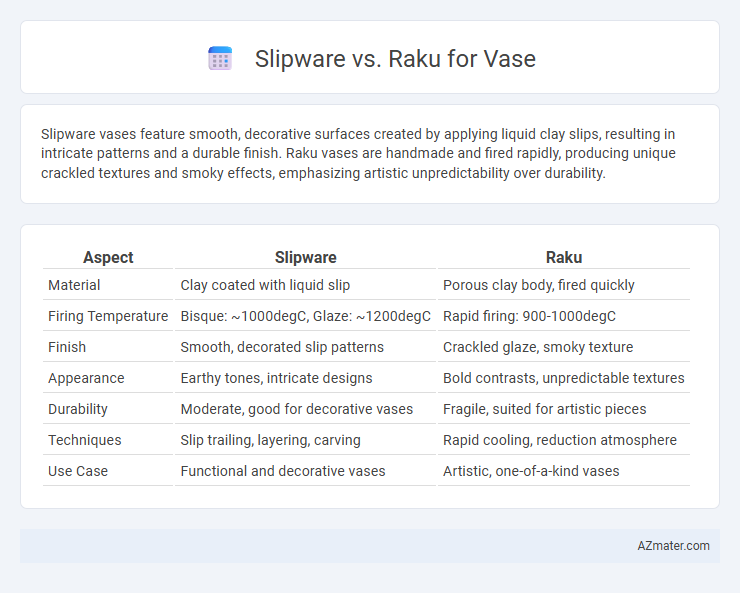Select 'Fragile, suited for artistic pieces' cell

pyautogui.click(x=545, y=409)
